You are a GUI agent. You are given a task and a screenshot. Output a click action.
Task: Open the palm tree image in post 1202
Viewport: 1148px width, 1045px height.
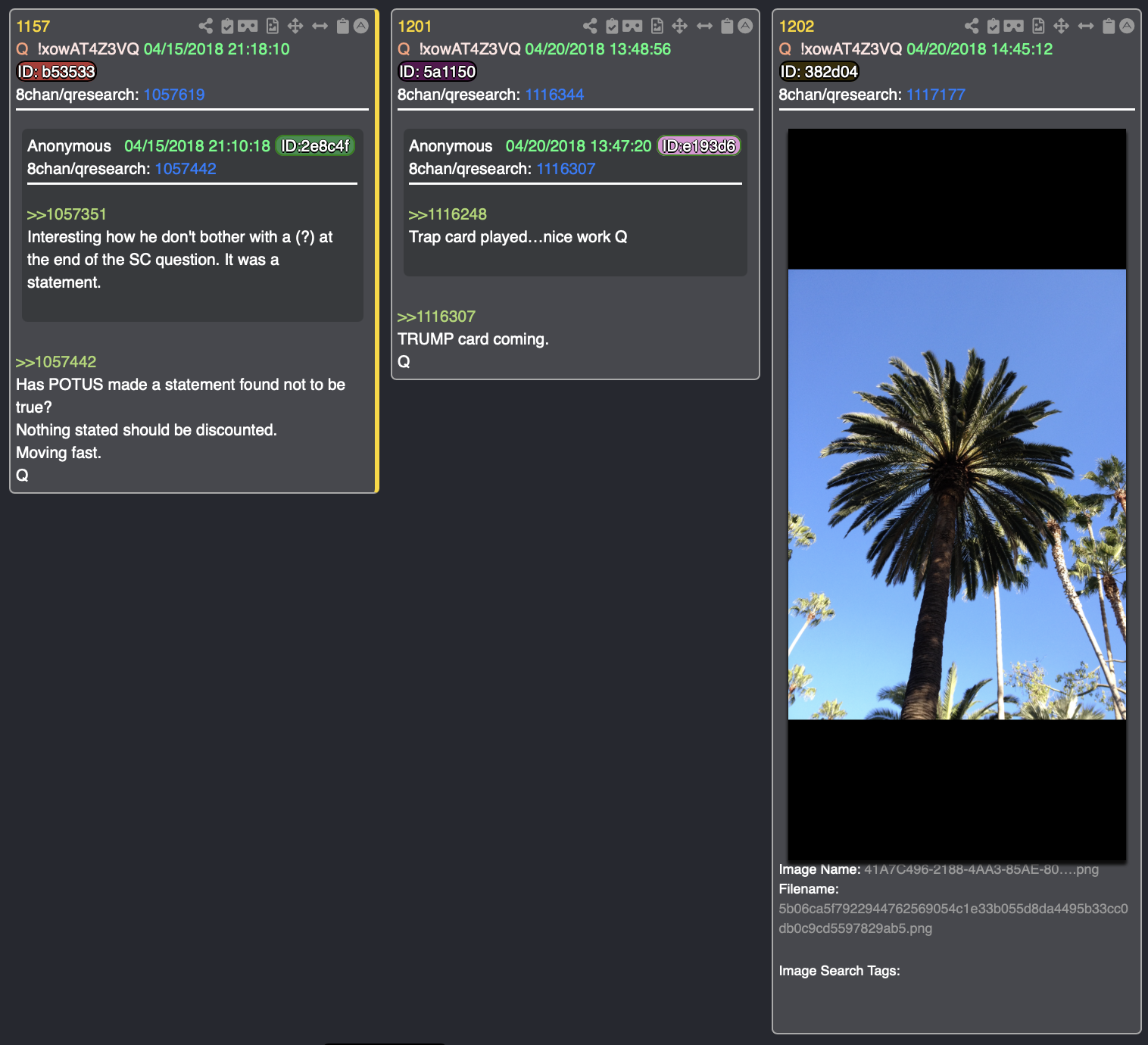point(957,494)
